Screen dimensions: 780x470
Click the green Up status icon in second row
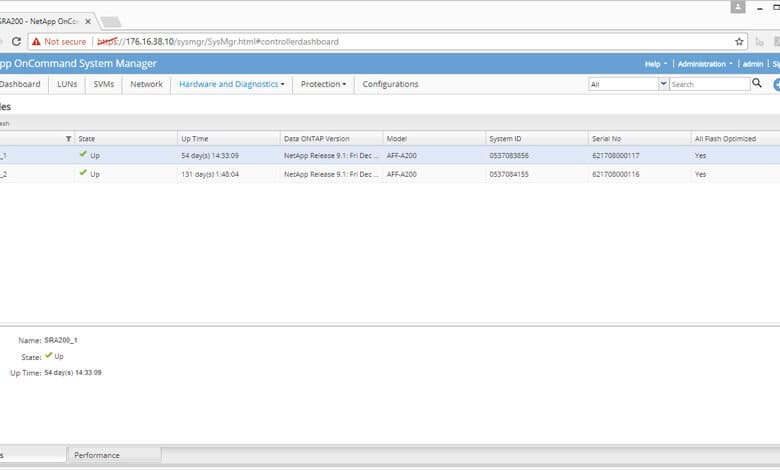pos(83,173)
